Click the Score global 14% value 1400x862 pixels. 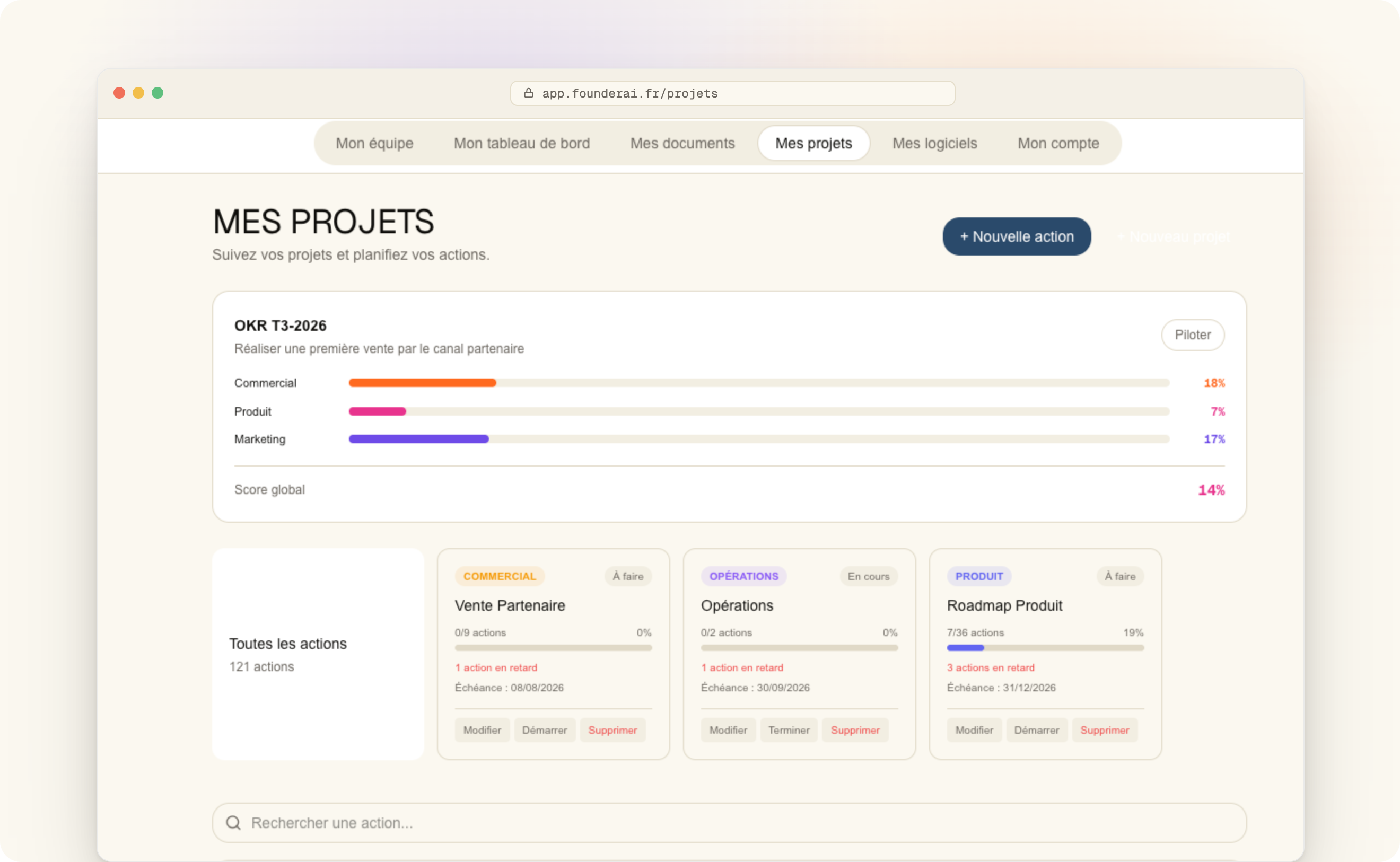coord(1211,490)
